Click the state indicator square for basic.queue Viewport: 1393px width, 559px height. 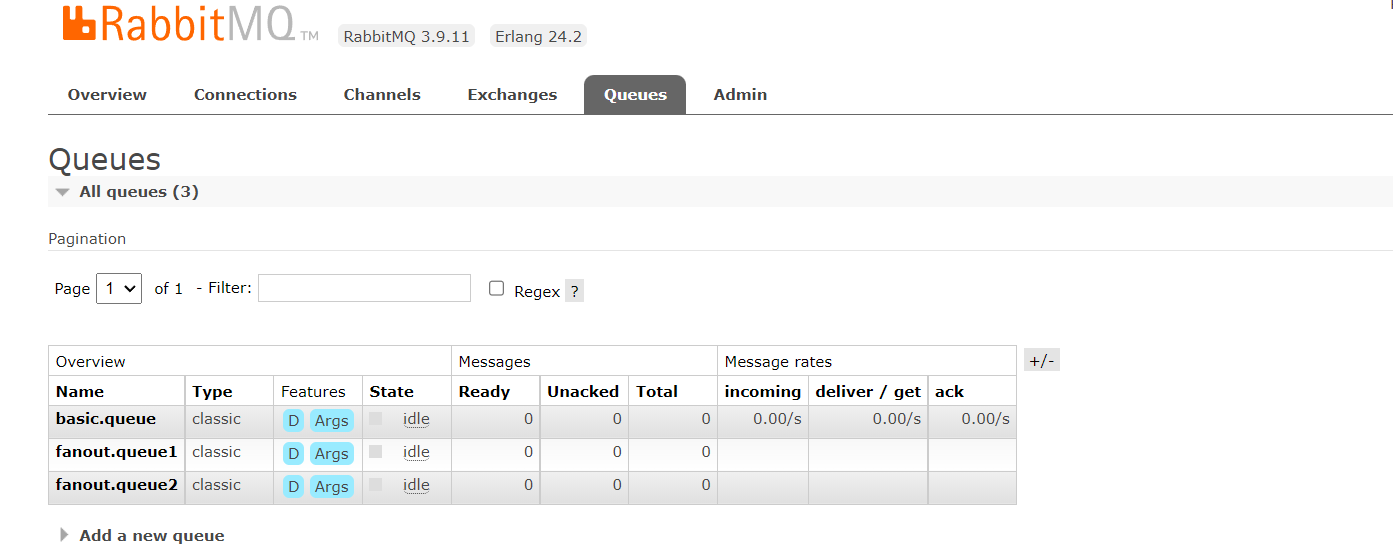pos(376,419)
